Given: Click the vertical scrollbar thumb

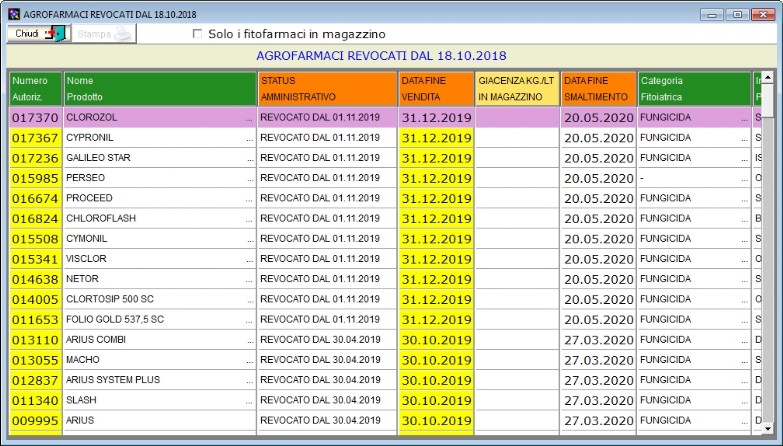Looking at the screenshot, I should point(768,100).
